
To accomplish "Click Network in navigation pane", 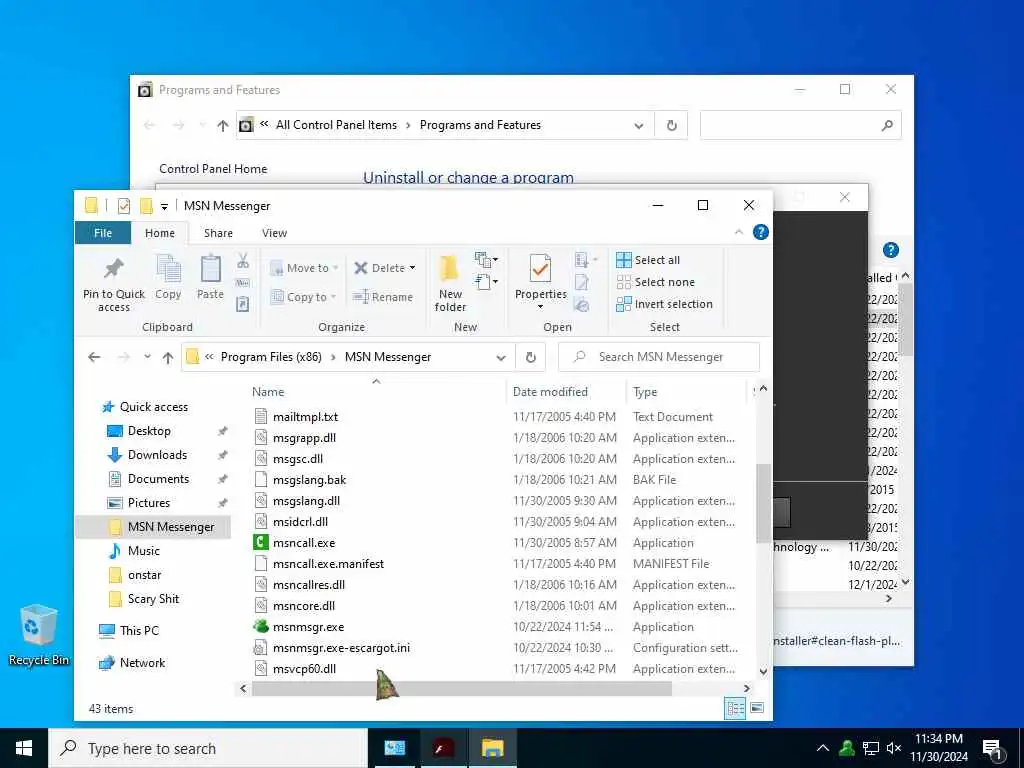I will (x=142, y=663).
